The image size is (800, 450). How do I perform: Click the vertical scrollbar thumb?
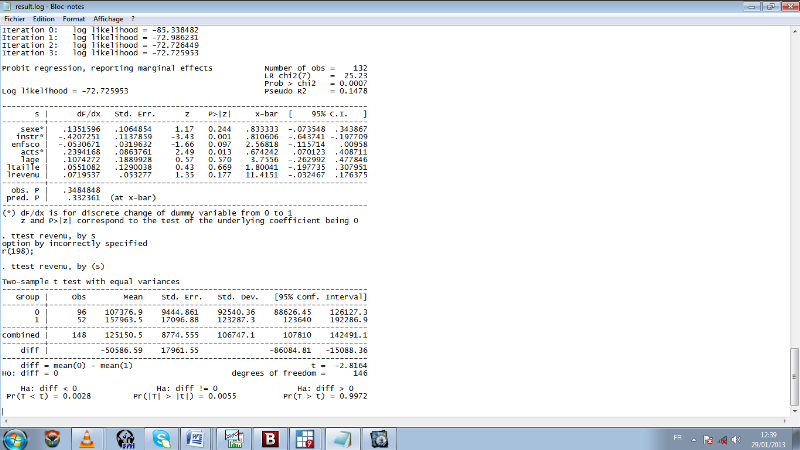point(795,377)
